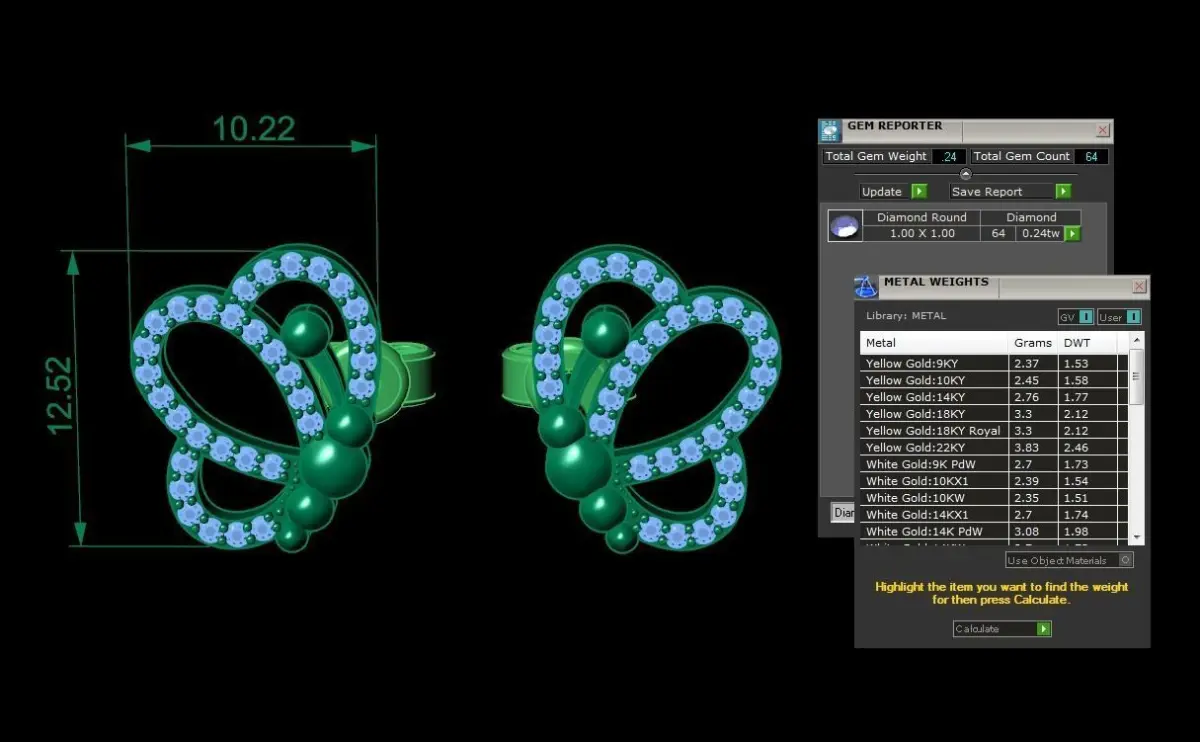The image size is (1200, 742).
Task: Click the diamond gem thumbnail in Gem Reporter
Action: 845,226
